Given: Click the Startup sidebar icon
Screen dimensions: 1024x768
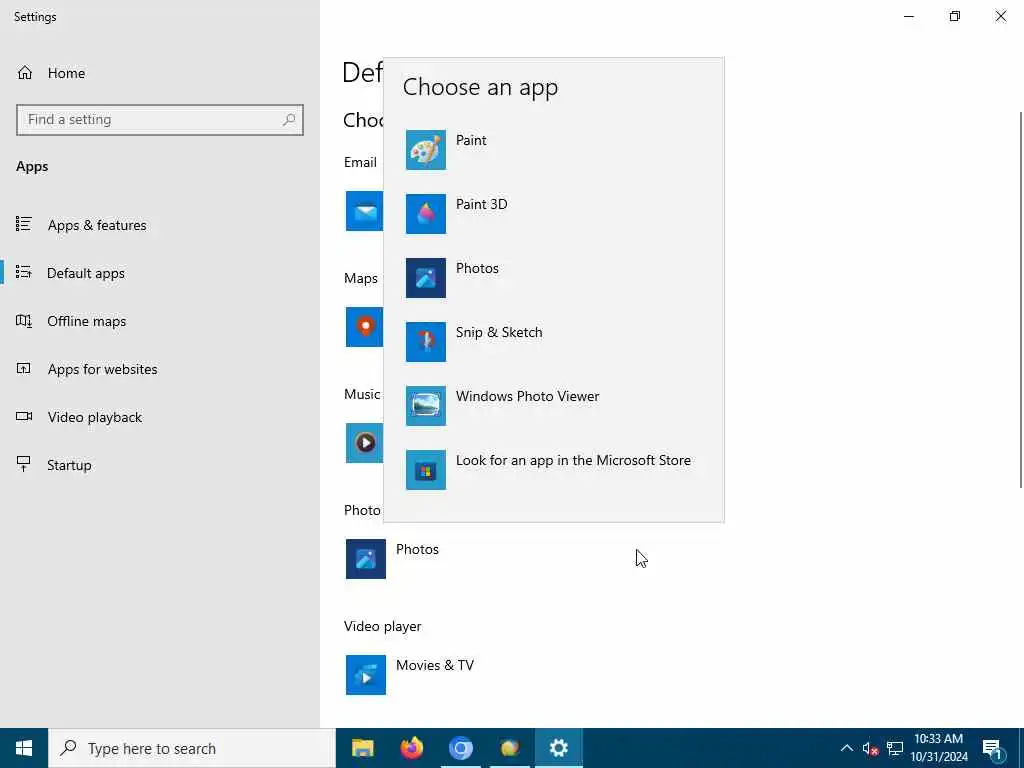Looking at the screenshot, I should pos(24,464).
